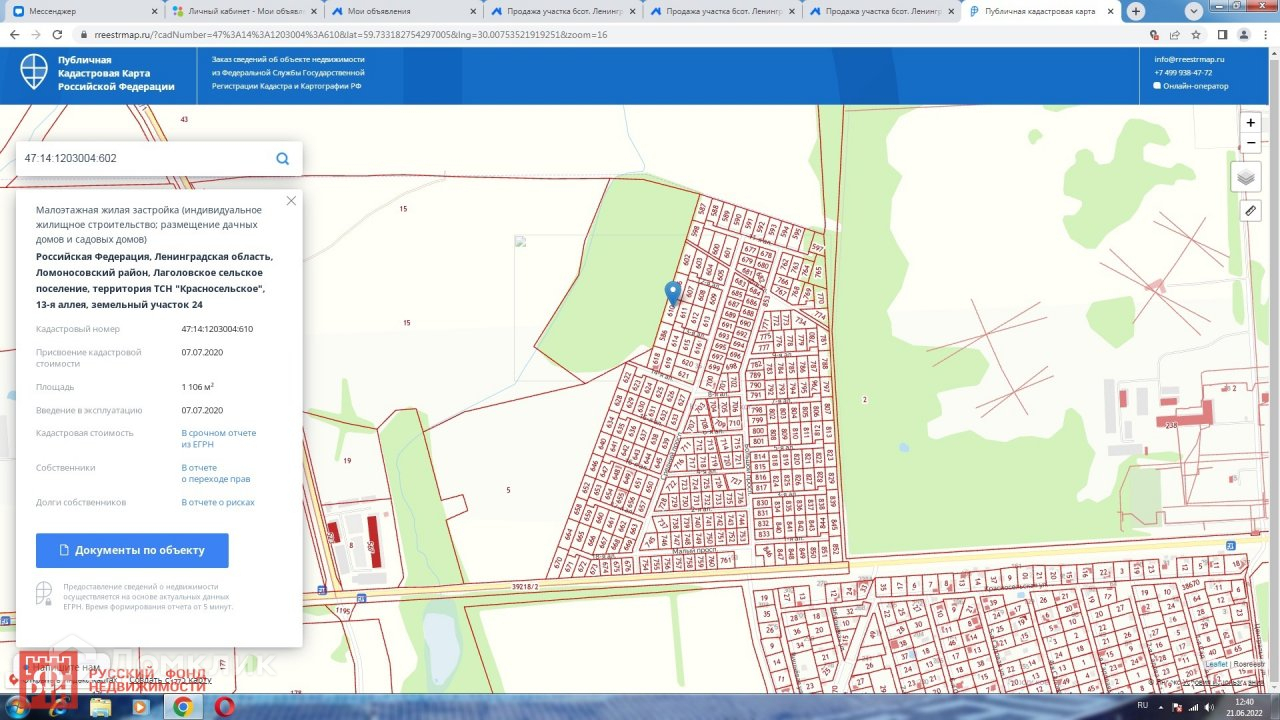Bookmark this page with star icon
The image size is (1280, 720).
(1195, 34)
